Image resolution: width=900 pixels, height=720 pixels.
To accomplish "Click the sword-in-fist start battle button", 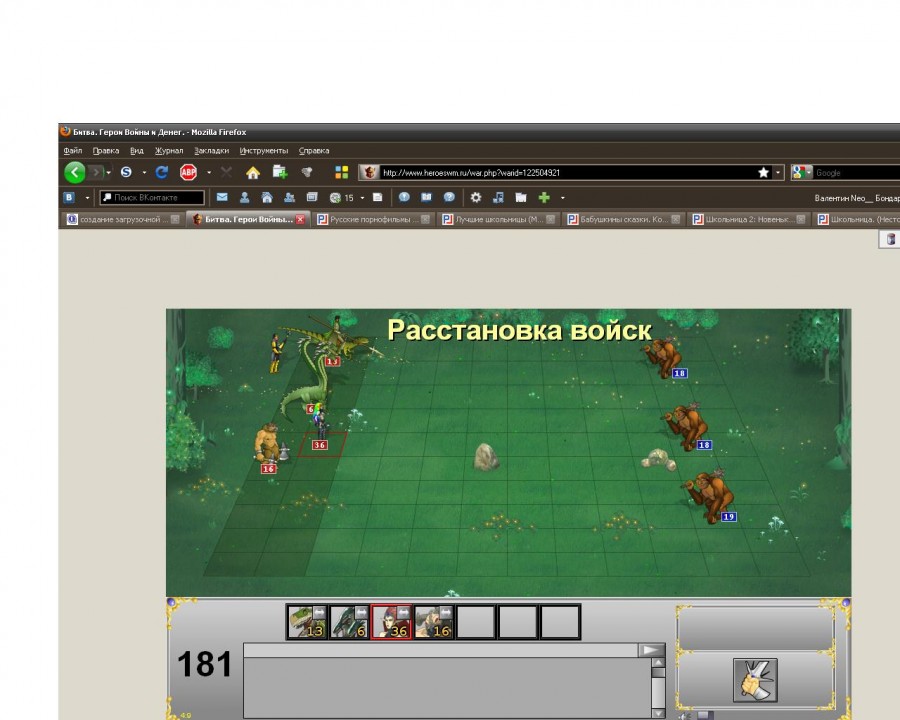I will 755,680.
